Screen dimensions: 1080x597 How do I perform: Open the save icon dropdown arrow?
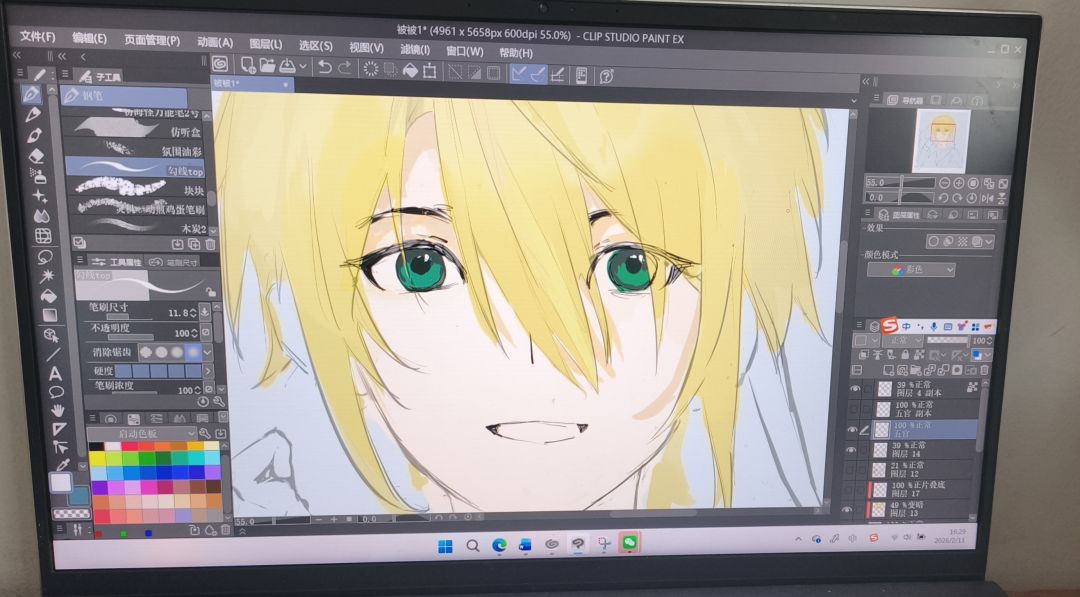[302, 67]
